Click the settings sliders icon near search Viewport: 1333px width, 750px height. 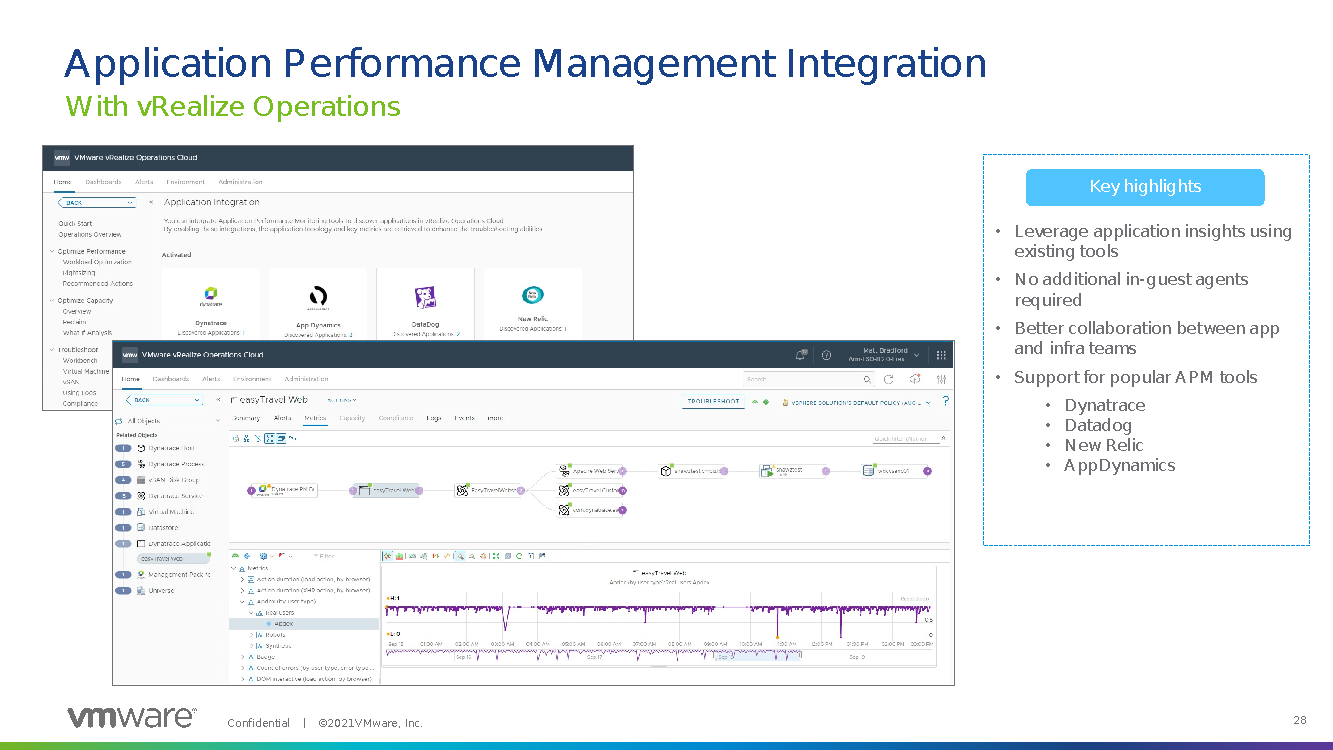941,380
